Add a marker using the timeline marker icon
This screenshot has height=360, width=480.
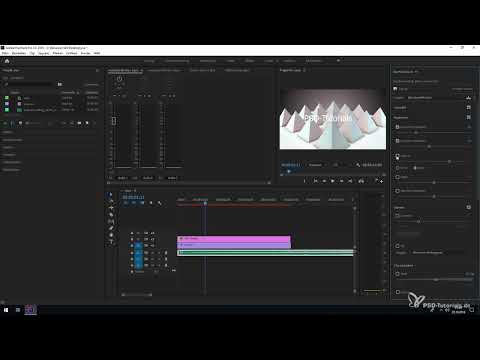[151, 203]
